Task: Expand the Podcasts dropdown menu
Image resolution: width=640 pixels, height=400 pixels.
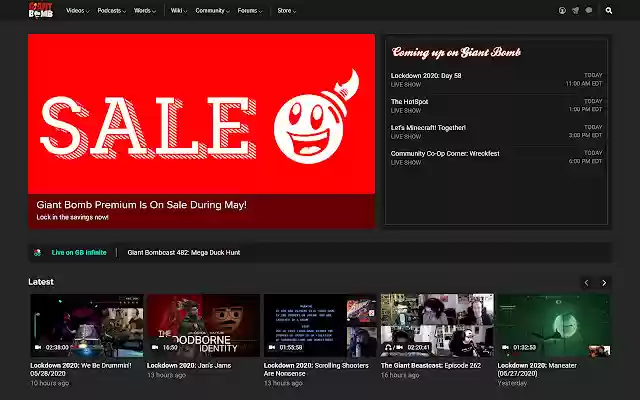Action: coord(111,11)
